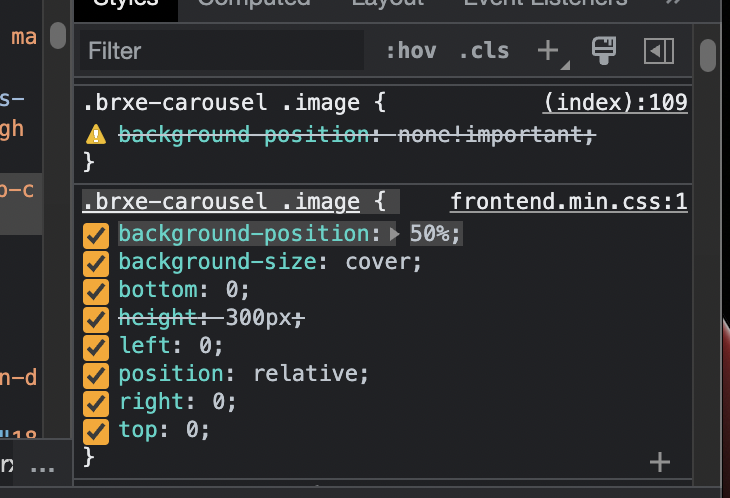
Task: Switch to the Computed tab
Action: (254, 3)
